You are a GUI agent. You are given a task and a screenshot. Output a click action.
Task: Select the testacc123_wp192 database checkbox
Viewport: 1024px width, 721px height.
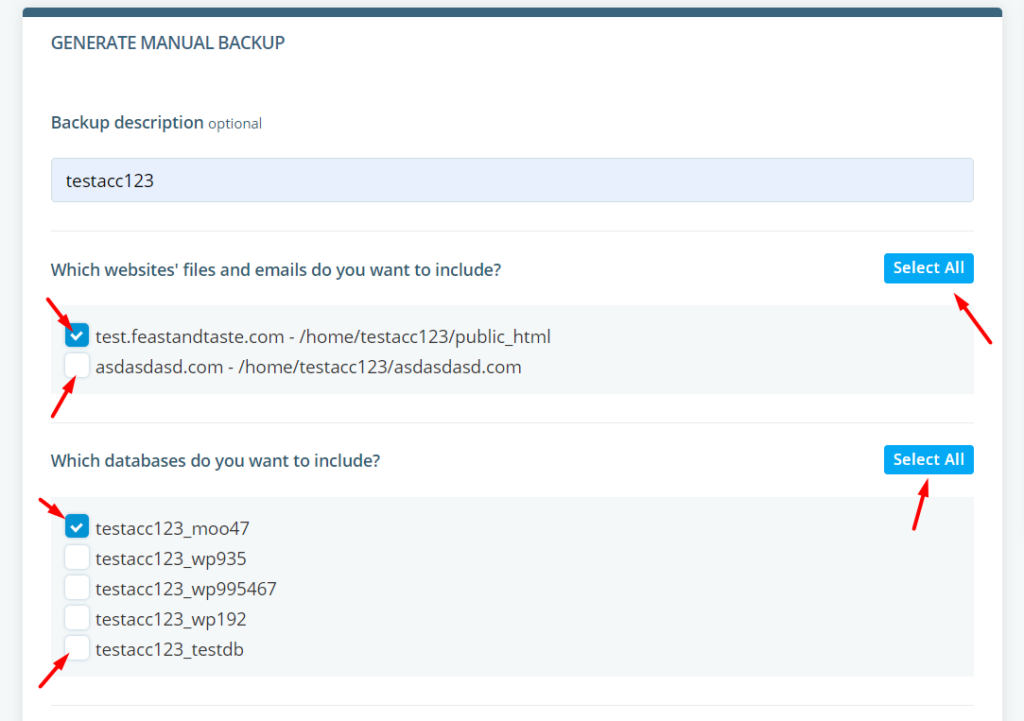[77, 618]
